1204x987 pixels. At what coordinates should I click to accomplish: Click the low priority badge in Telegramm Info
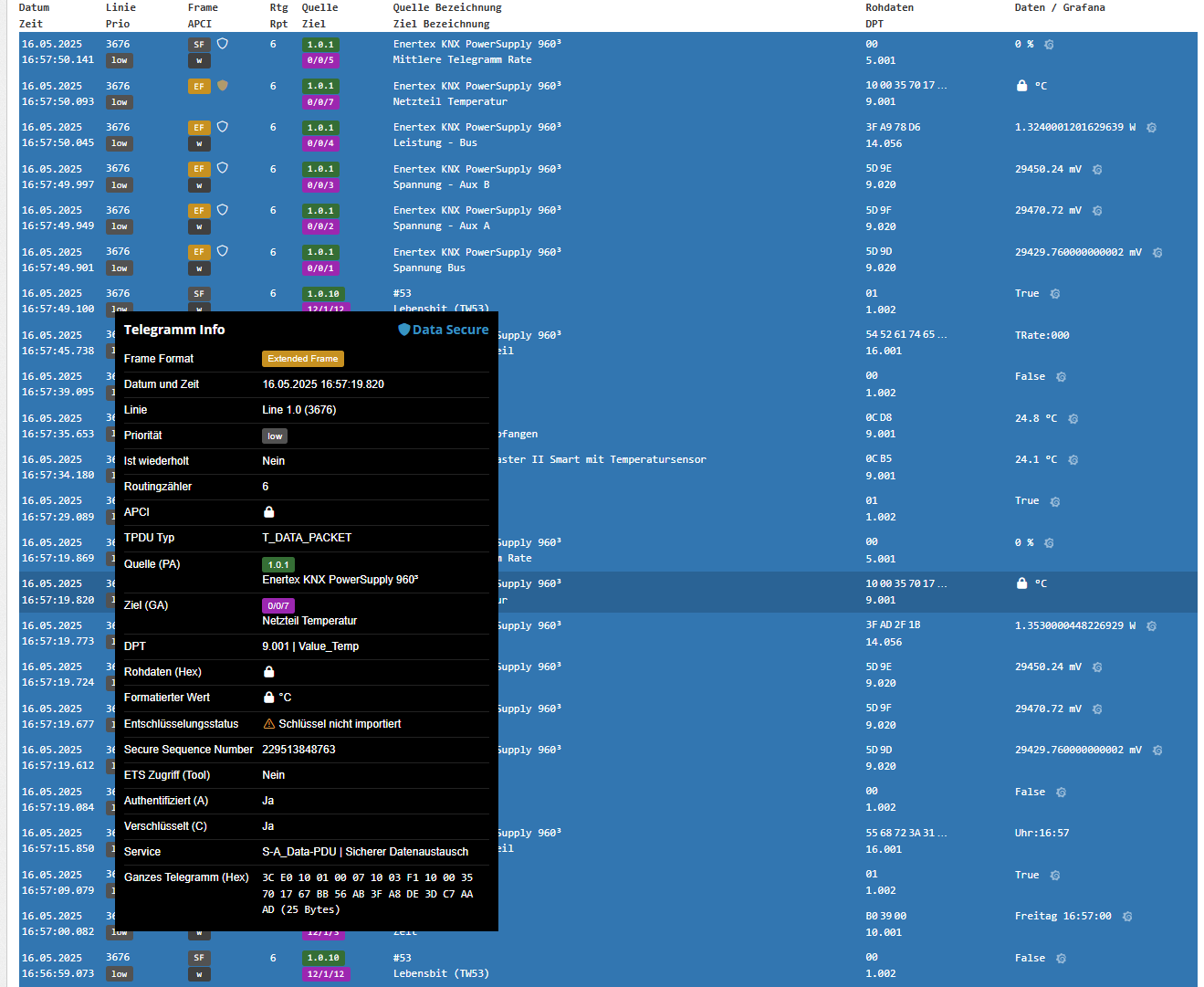pos(275,436)
